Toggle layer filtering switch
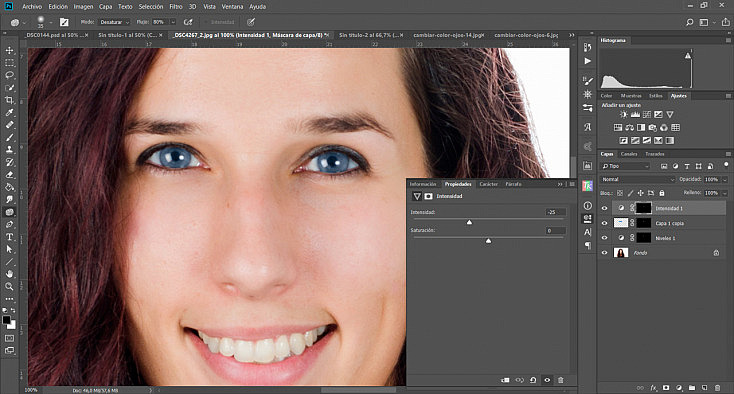 [726, 165]
